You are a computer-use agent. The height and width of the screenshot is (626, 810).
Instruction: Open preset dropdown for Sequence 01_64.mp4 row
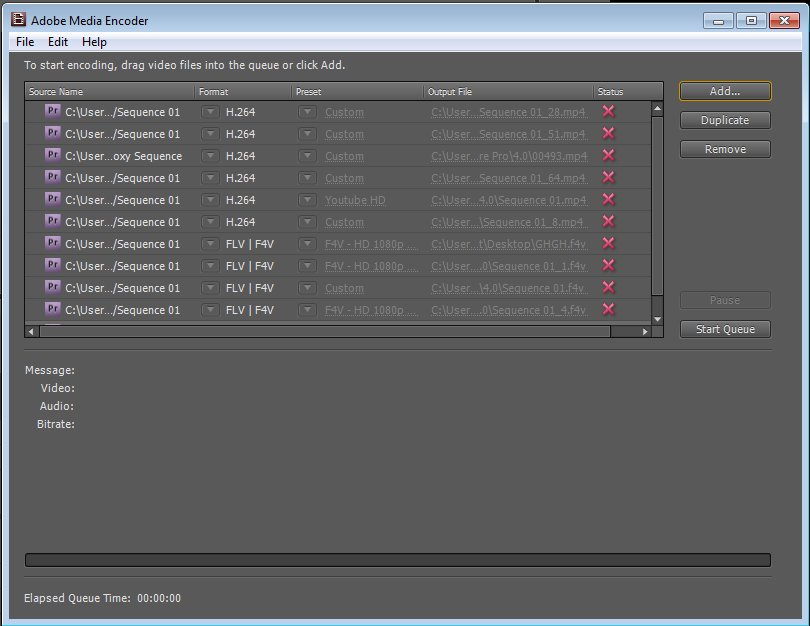(x=307, y=178)
